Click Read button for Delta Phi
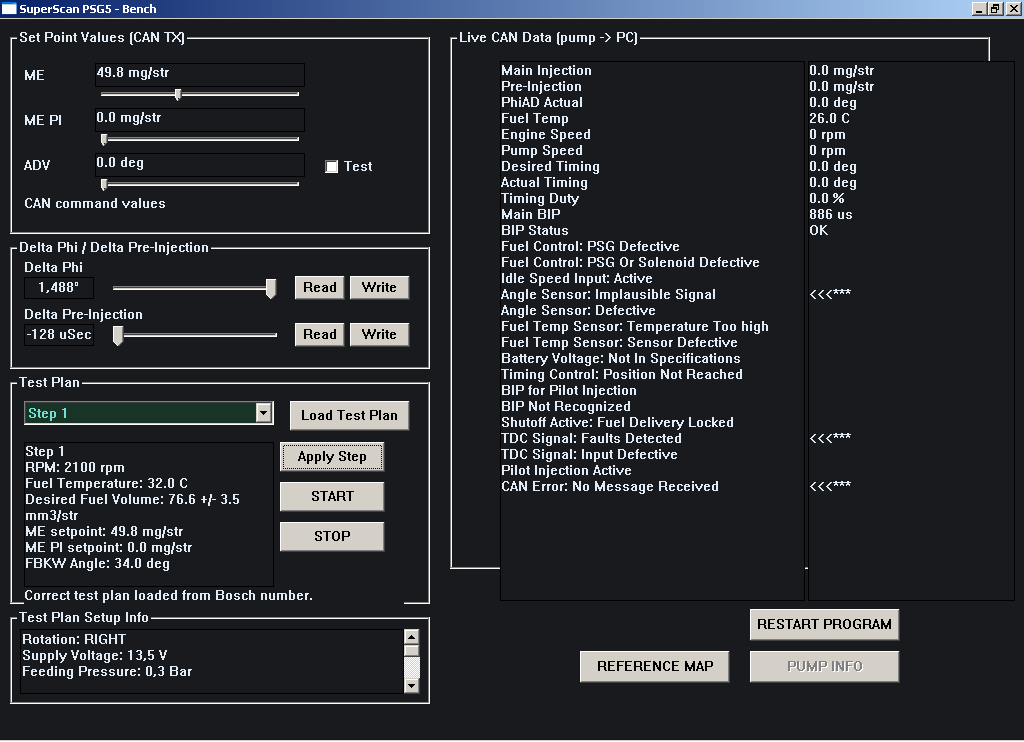This screenshot has height=742, width=1024. 319,287
